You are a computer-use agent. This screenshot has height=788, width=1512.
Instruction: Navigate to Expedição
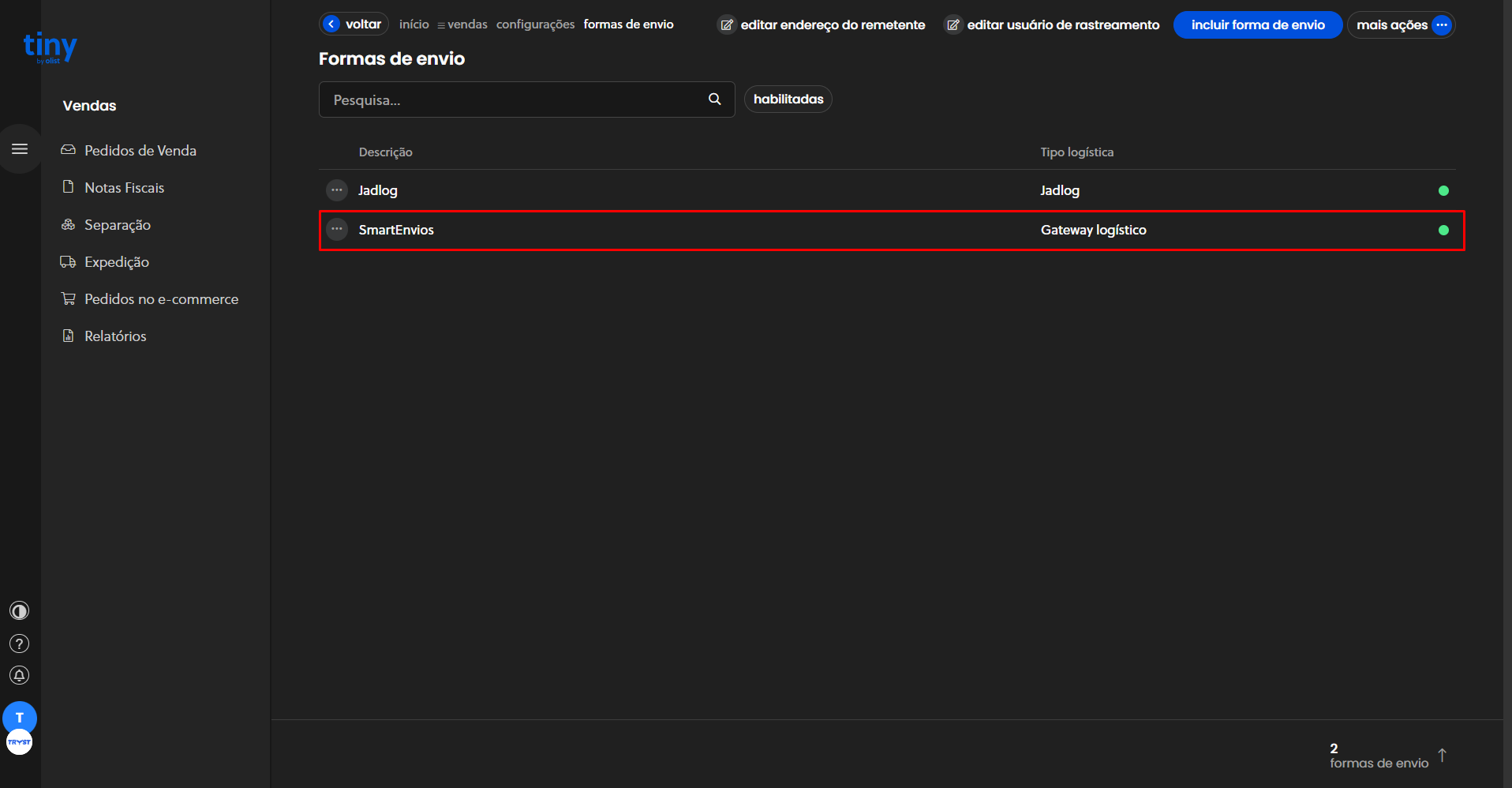pyautogui.click(x=117, y=262)
